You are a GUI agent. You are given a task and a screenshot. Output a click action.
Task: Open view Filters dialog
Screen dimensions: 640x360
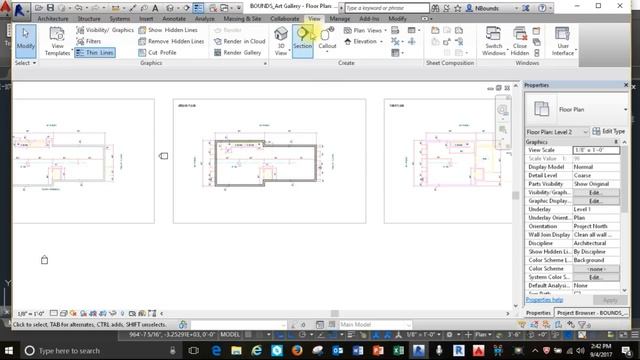point(89,41)
